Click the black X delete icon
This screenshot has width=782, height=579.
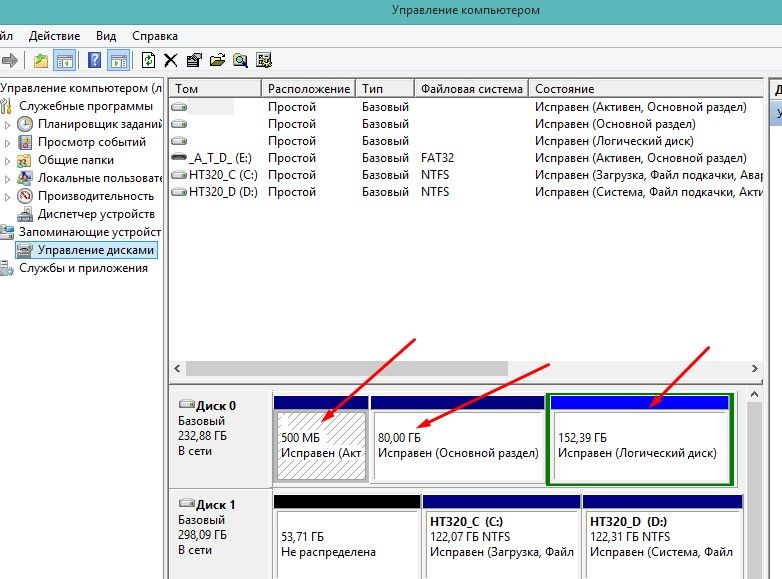tap(171, 61)
